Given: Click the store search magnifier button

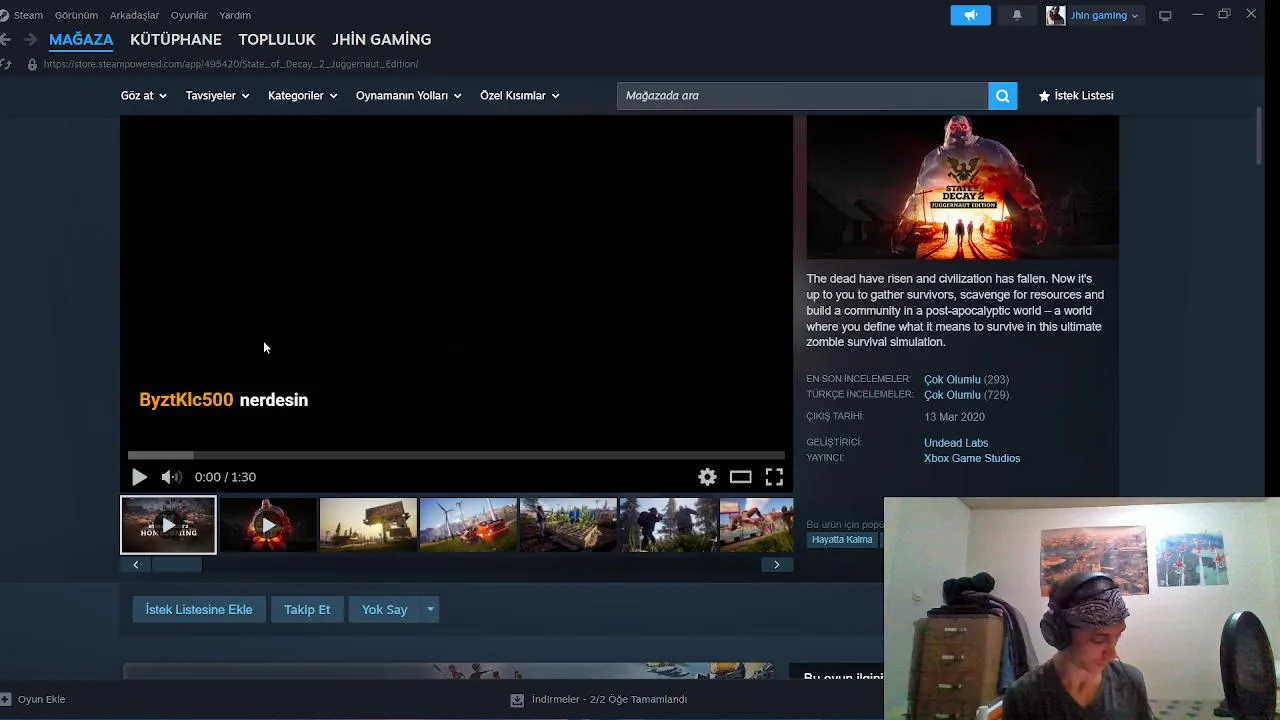Looking at the screenshot, I should click(x=1002, y=96).
